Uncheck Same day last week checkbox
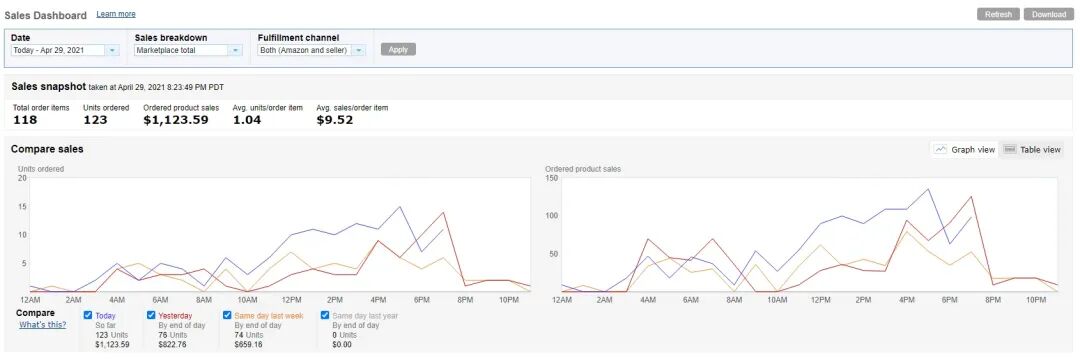This screenshot has height=360, width=1080. coord(227,315)
